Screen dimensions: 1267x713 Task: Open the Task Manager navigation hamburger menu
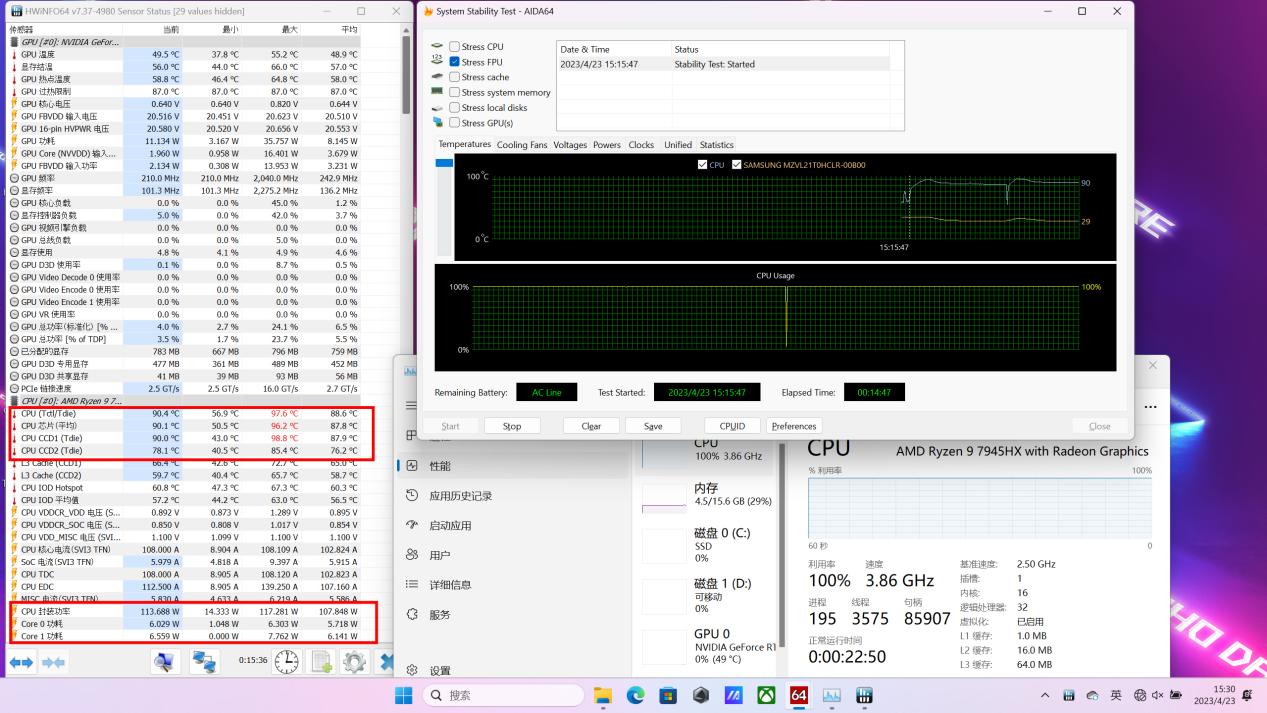[x=412, y=404]
